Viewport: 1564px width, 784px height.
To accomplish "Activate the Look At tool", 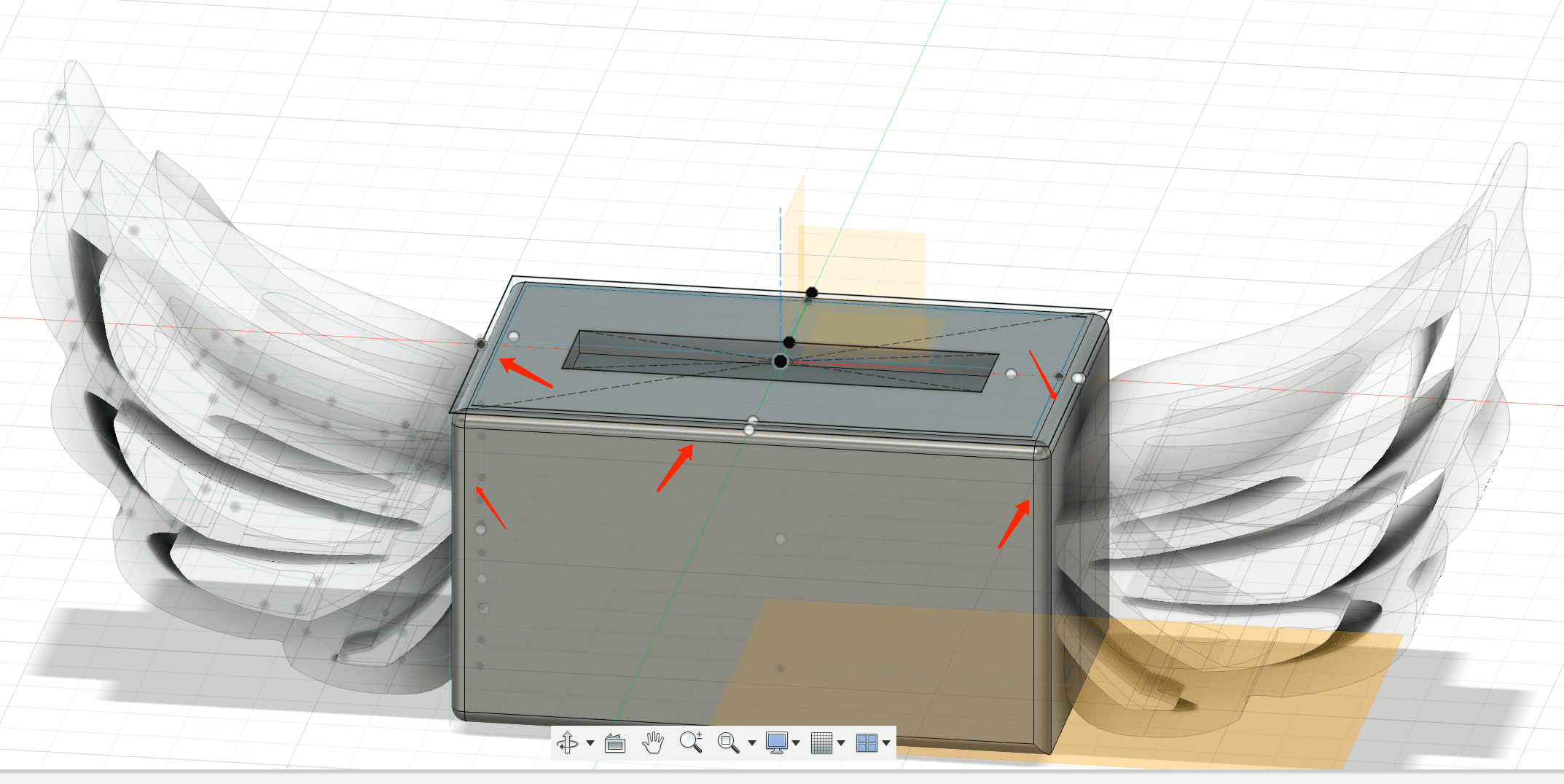I will [x=616, y=743].
